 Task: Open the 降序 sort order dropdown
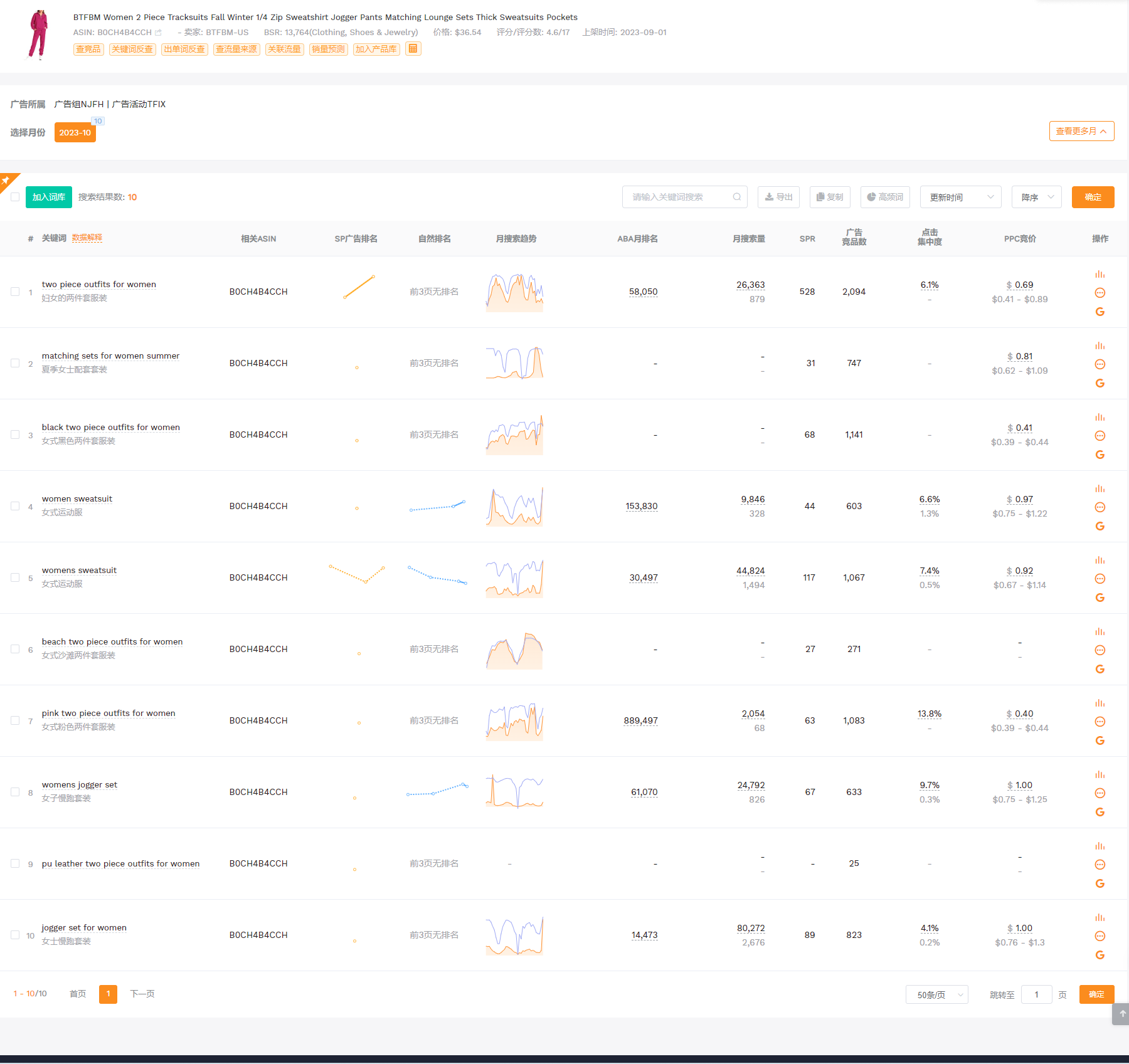[x=1036, y=197]
